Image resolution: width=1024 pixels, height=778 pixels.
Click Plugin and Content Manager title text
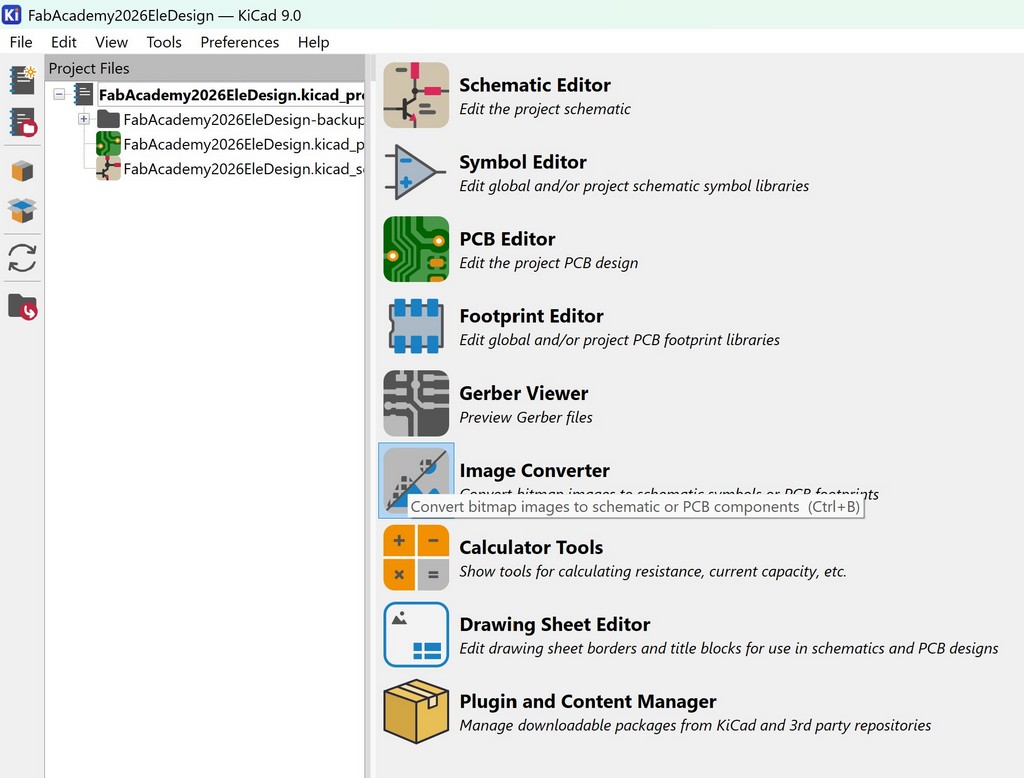pos(588,702)
